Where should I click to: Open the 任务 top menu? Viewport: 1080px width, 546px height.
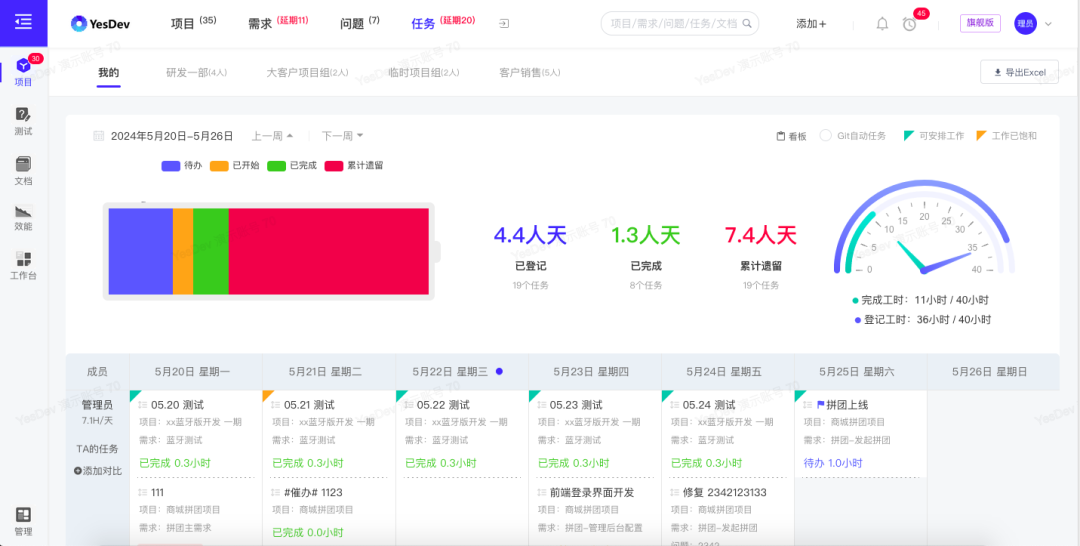click(443, 23)
